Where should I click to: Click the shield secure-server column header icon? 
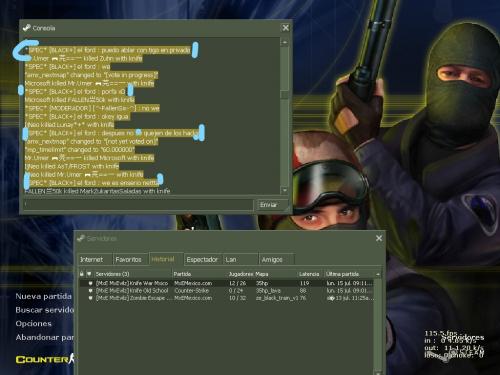(x=89, y=274)
